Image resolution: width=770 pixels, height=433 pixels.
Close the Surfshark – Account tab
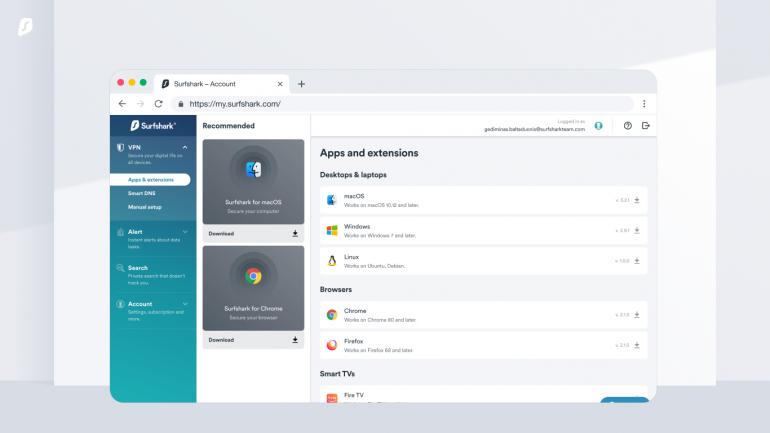coord(280,84)
